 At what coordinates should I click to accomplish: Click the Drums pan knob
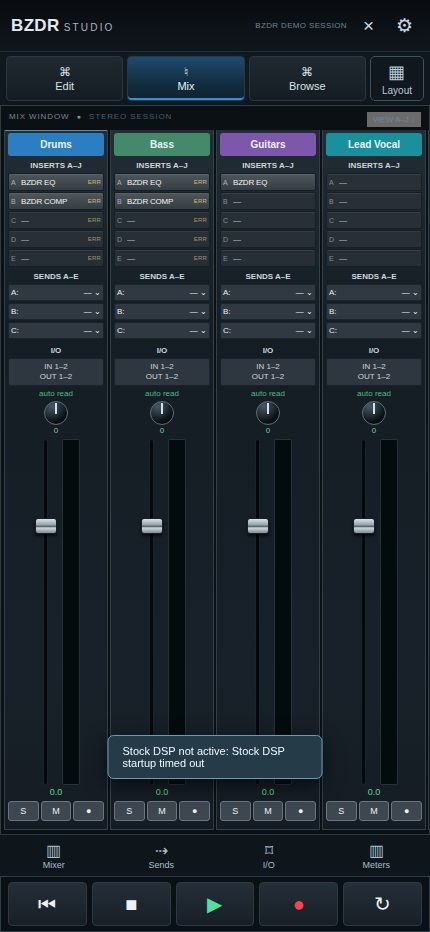(x=56, y=413)
